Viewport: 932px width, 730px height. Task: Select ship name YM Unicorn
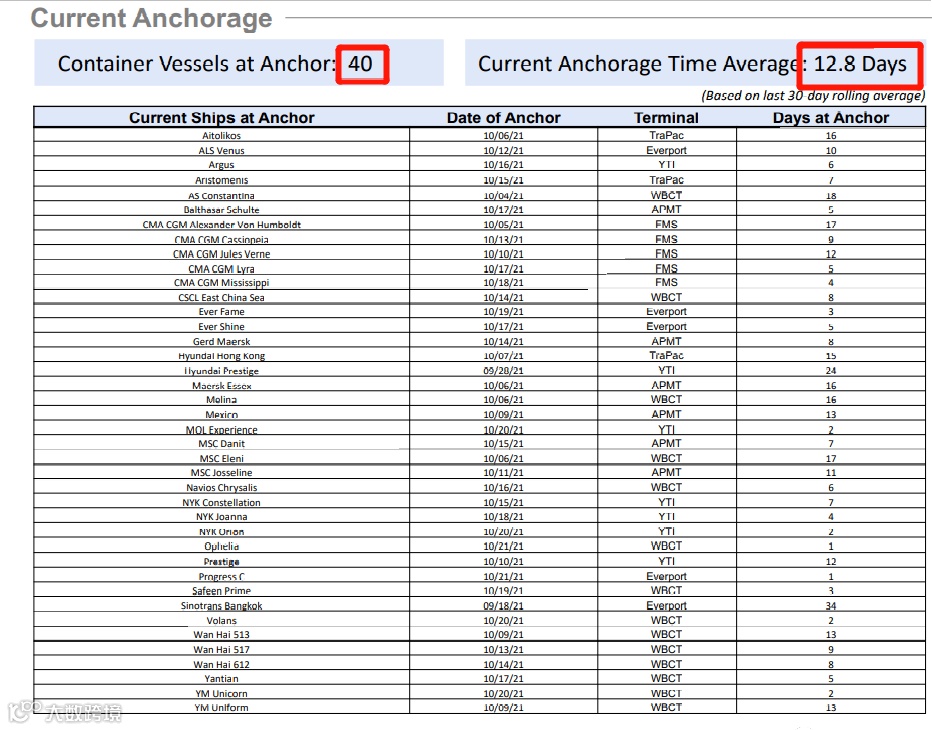point(221,693)
